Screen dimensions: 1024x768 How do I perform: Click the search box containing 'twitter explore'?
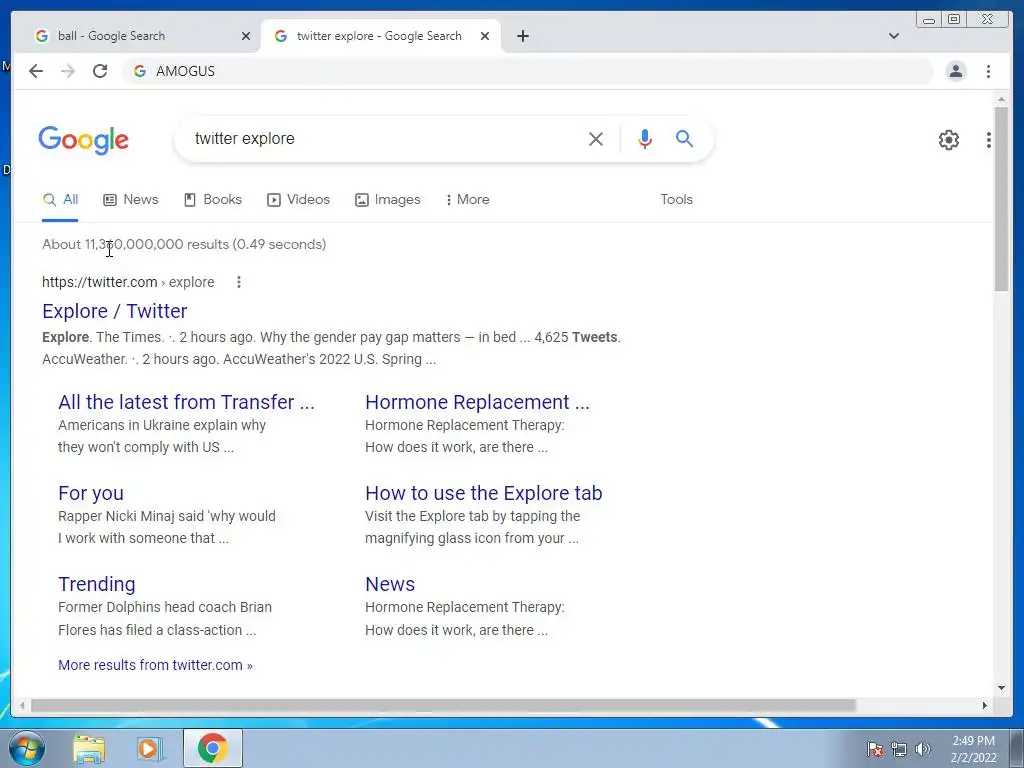385,138
